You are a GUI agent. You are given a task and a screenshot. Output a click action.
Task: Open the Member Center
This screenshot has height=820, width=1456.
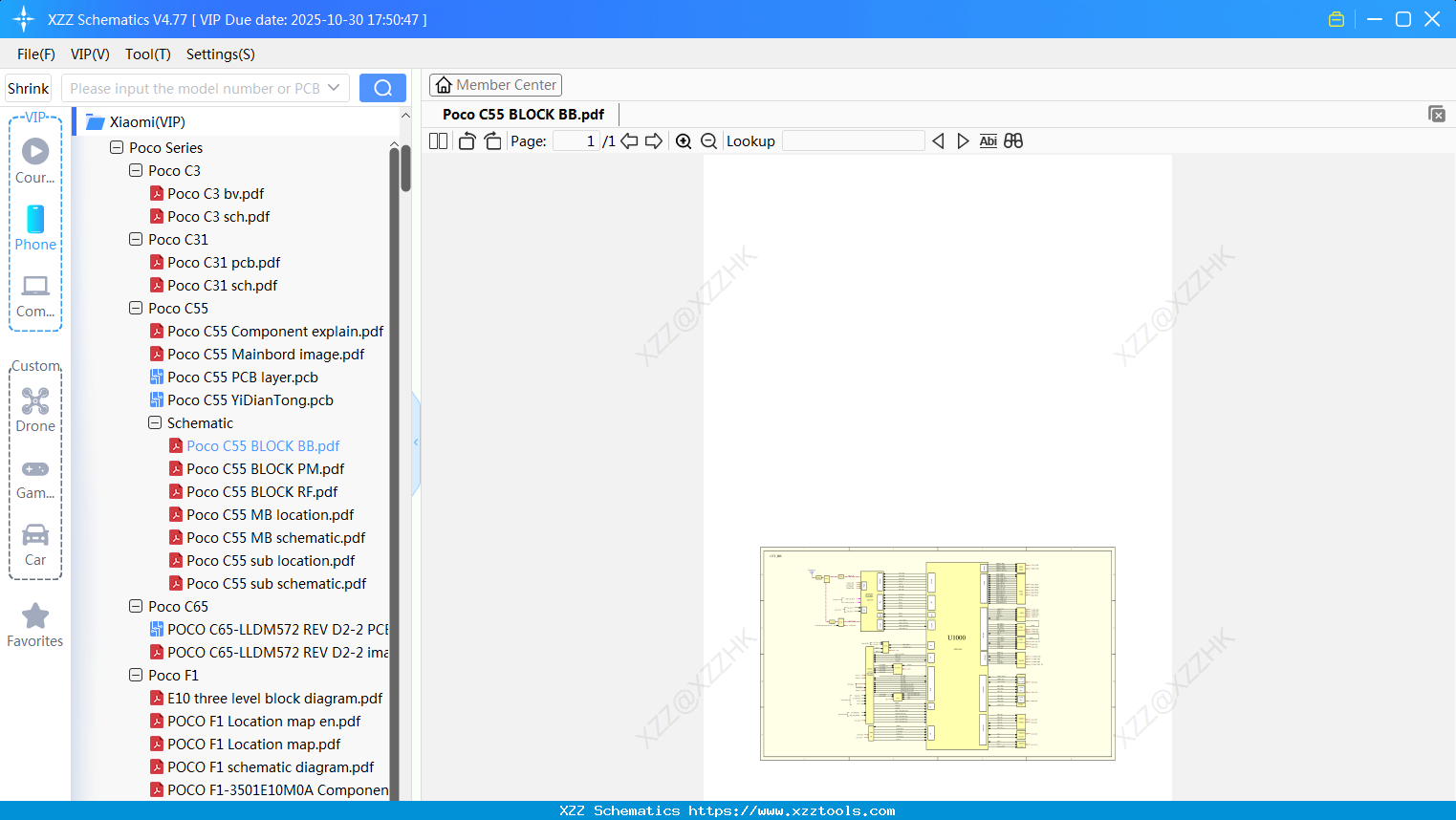[x=495, y=85]
